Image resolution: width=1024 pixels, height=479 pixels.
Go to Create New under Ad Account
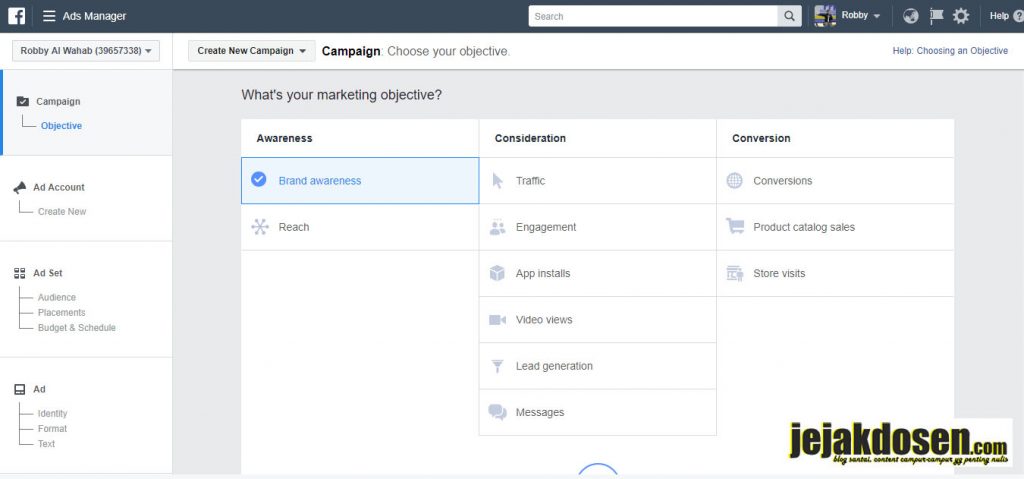[x=61, y=212]
